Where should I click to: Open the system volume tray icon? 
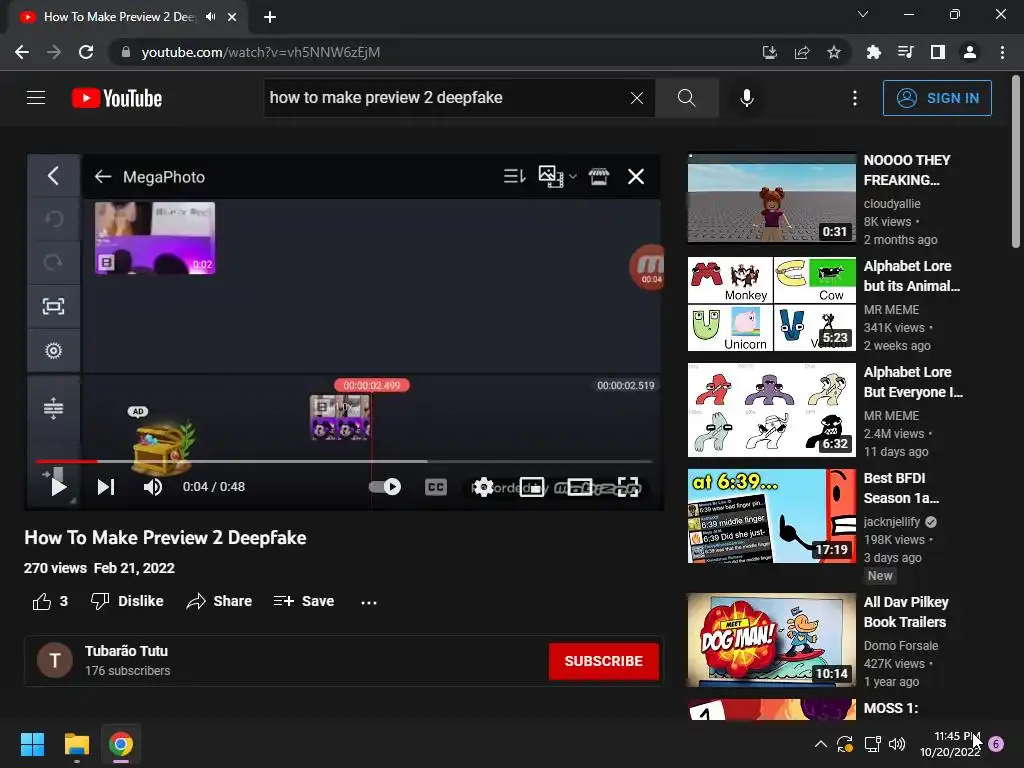[897, 744]
